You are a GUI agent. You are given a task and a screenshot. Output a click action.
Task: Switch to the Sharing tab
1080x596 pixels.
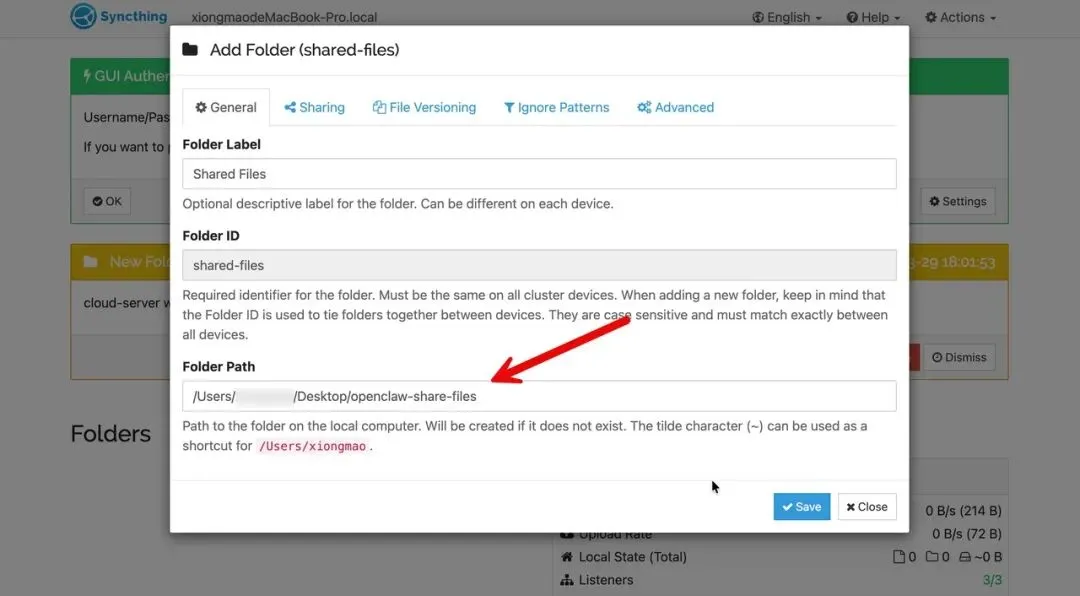tap(314, 108)
